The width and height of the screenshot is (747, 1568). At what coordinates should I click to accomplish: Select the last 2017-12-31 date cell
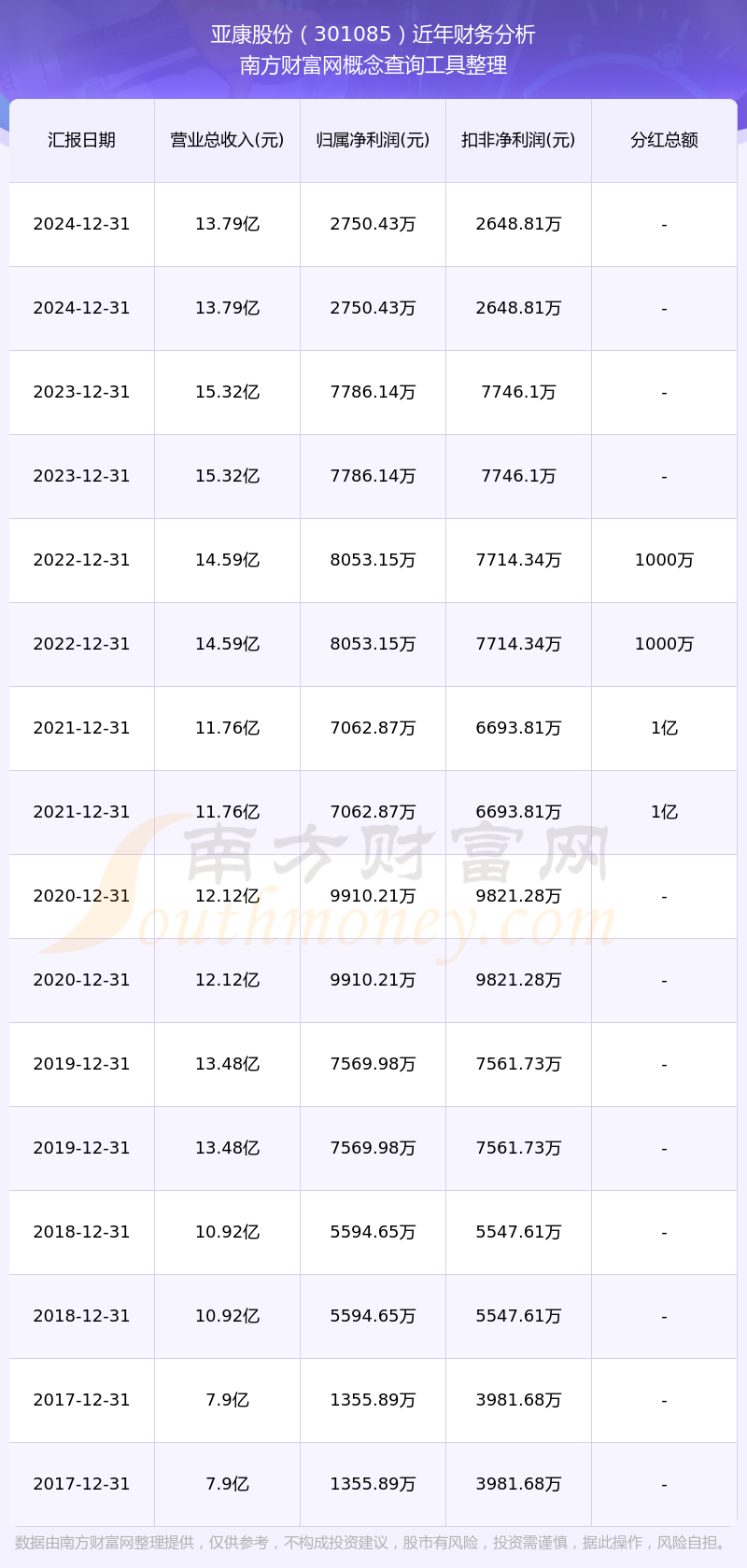pyautogui.click(x=81, y=1484)
